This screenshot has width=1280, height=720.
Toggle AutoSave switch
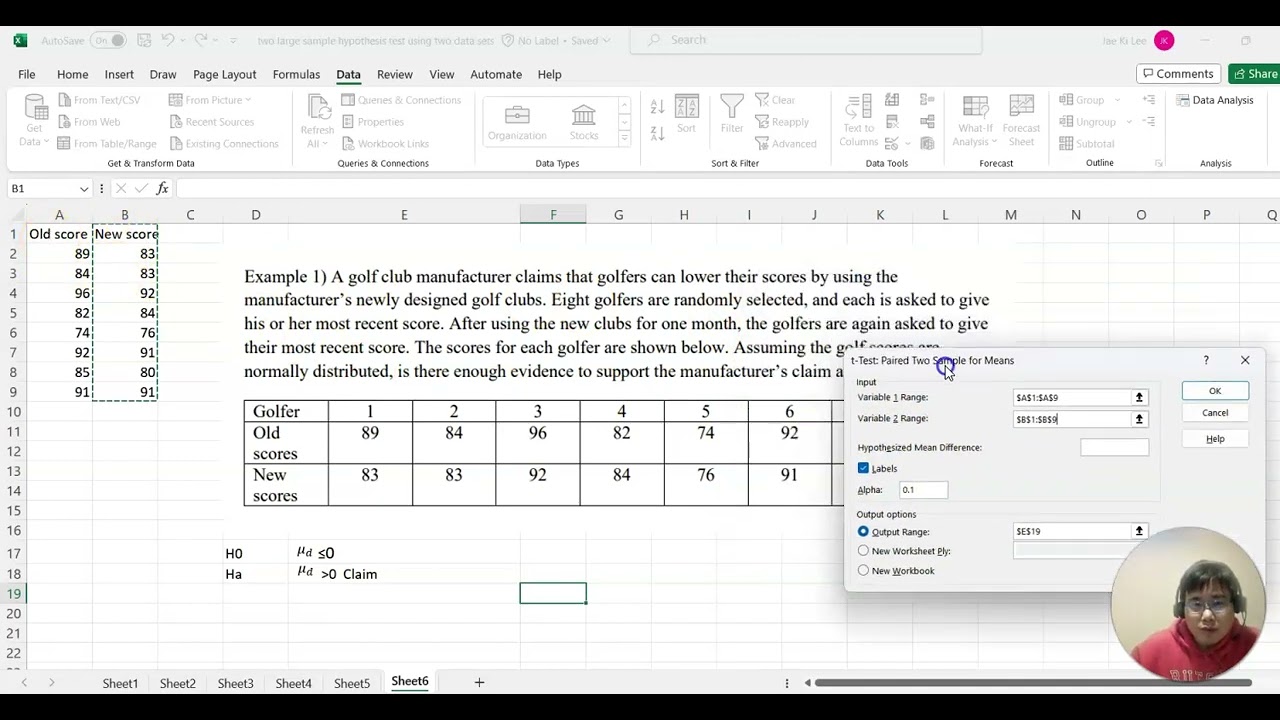(x=108, y=40)
